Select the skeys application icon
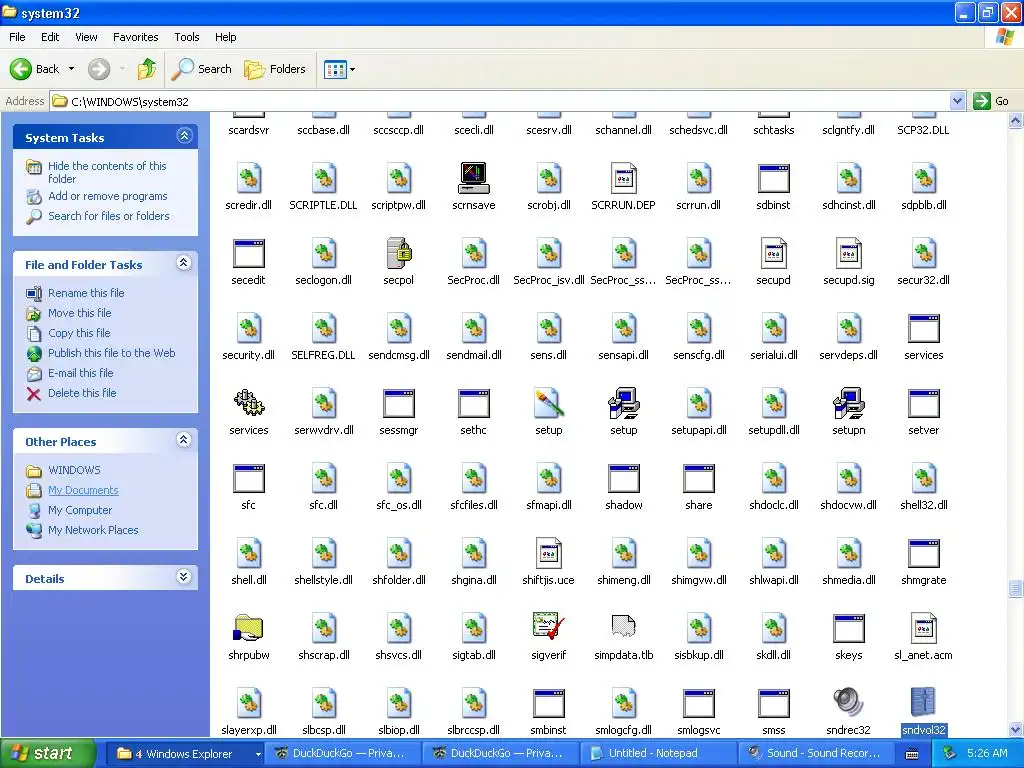The height and width of the screenshot is (768, 1024). coord(848,628)
